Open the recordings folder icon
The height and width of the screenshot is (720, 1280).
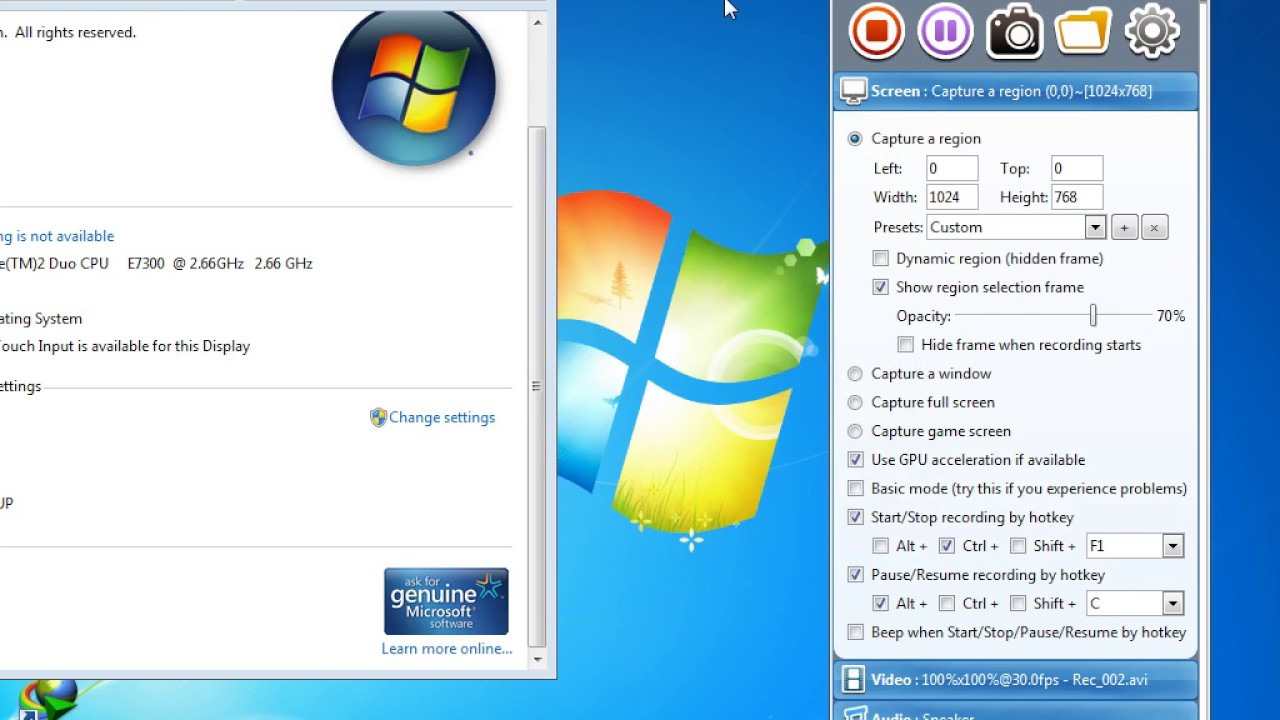pyautogui.click(x=1083, y=31)
